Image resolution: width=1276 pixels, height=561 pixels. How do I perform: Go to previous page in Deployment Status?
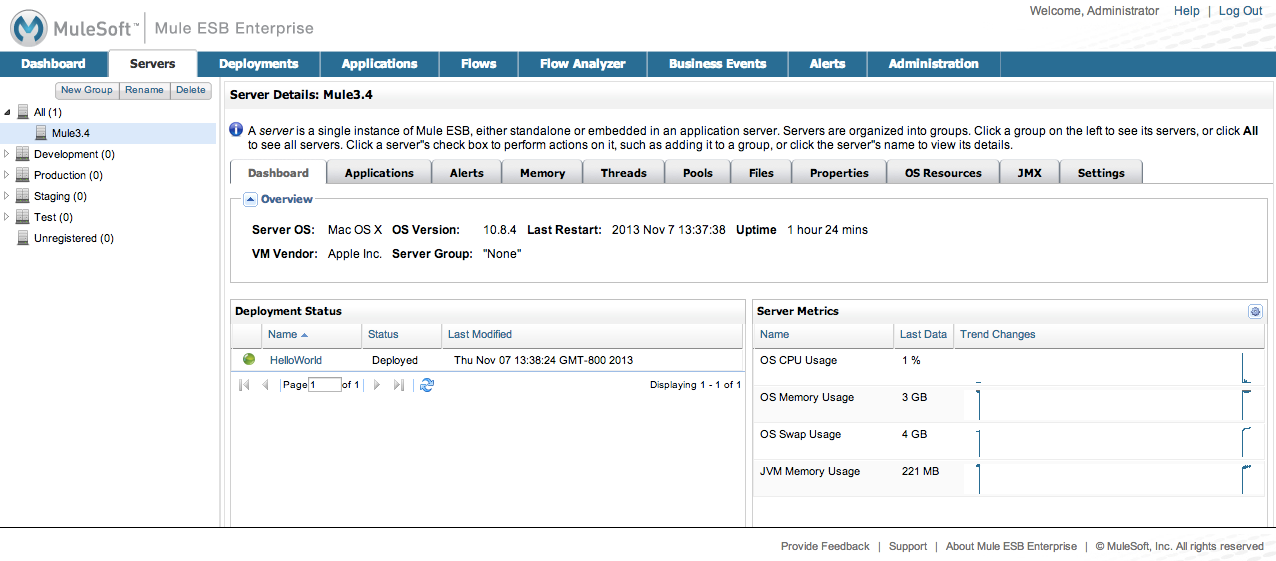tap(265, 385)
